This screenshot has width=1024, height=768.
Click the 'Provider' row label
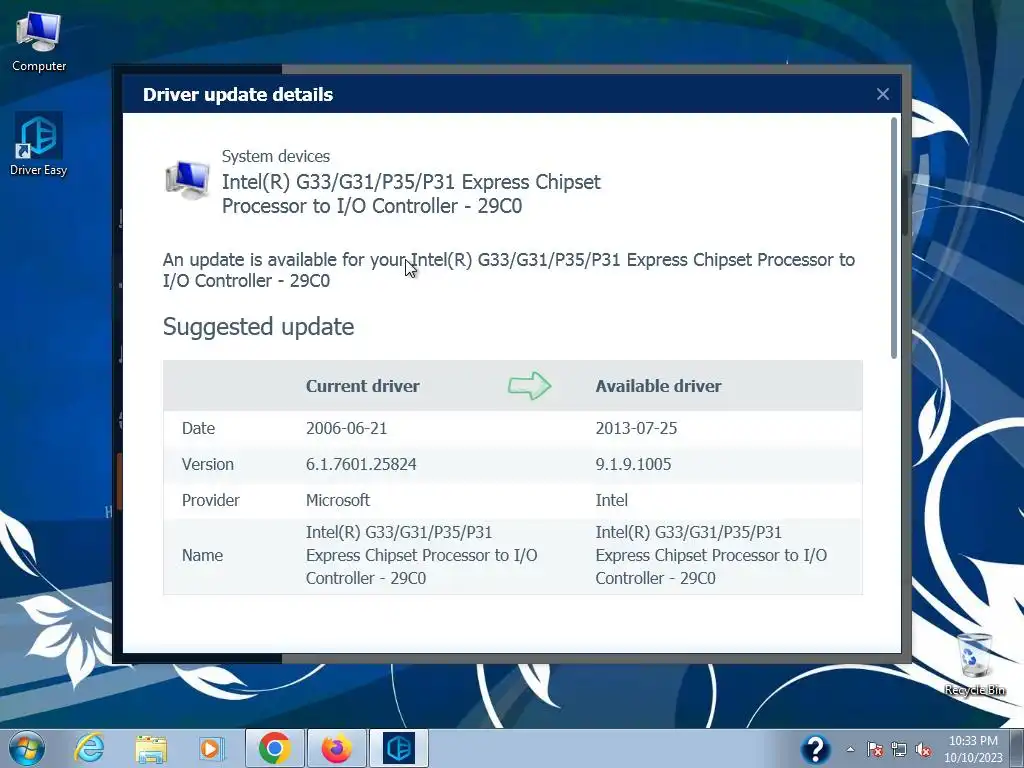[x=210, y=500]
